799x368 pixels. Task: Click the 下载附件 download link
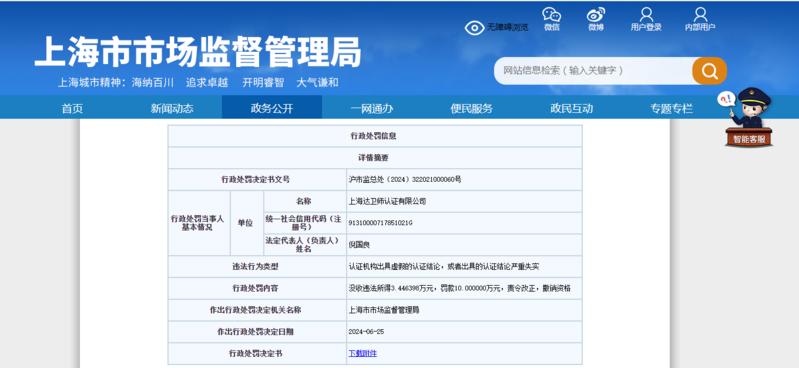[363, 353]
